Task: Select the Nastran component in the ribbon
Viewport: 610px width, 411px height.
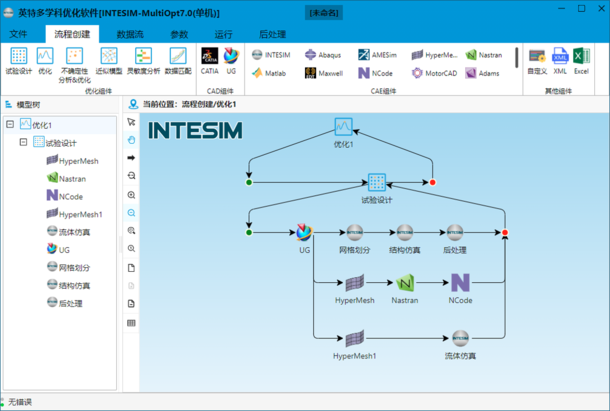Action: coord(484,55)
